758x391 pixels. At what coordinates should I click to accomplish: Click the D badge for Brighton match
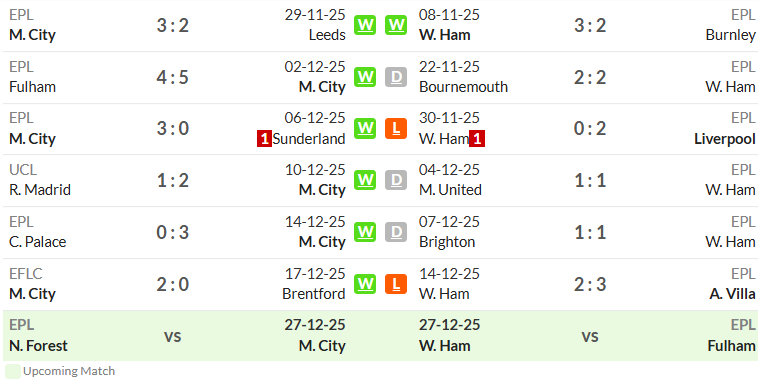(x=396, y=232)
